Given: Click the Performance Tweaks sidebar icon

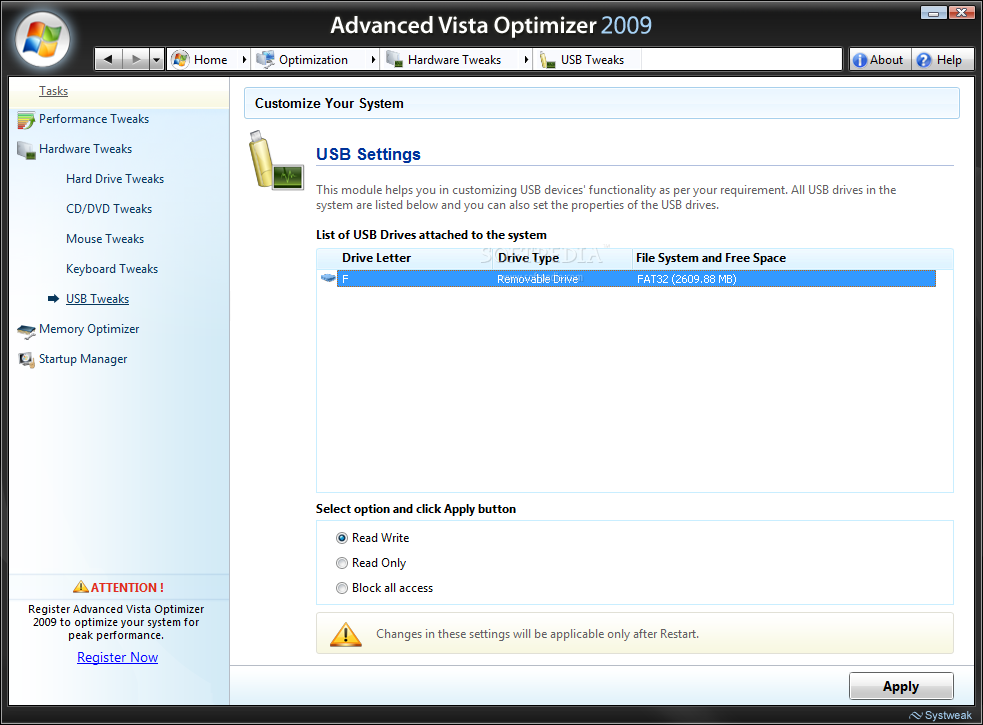Looking at the screenshot, I should click(26, 120).
